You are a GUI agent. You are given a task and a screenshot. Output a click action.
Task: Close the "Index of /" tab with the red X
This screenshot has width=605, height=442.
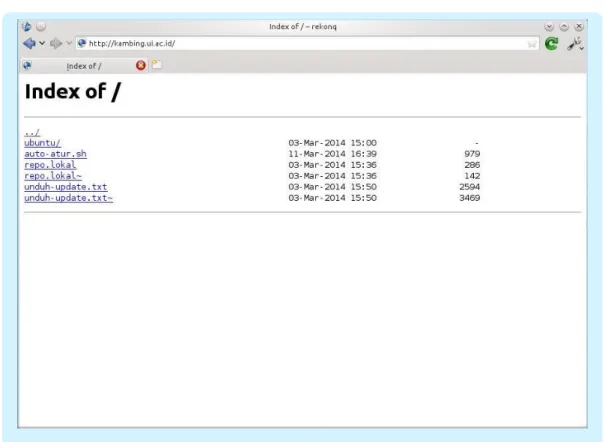click(141, 66)
